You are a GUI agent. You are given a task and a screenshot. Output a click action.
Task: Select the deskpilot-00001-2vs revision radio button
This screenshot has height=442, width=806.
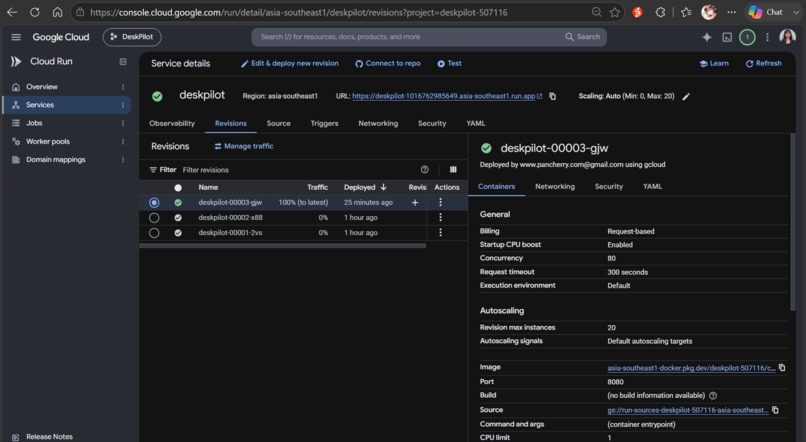[154, 233]
